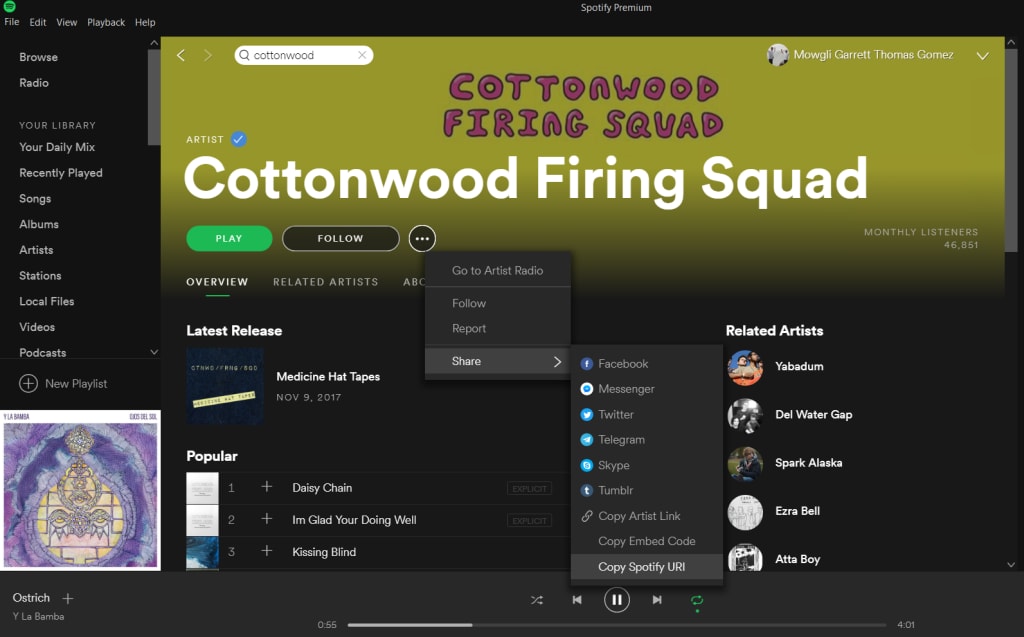Open Recently Played

click(61, 172)
